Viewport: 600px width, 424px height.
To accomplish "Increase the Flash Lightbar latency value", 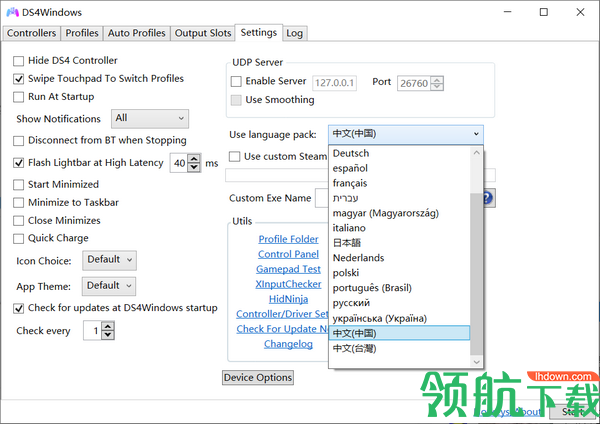I will [x=194, y=159].
